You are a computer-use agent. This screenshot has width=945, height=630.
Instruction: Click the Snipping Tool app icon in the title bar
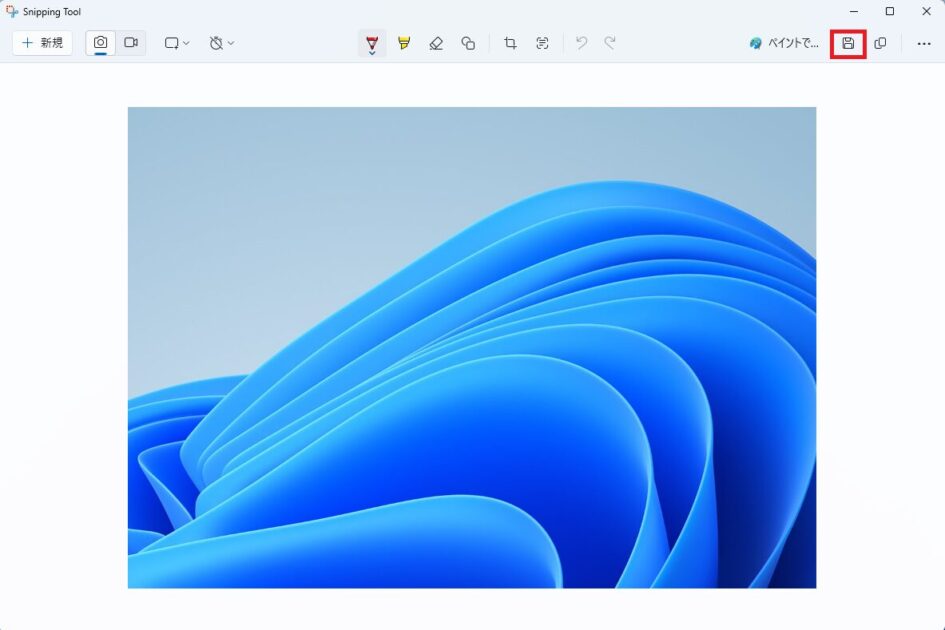[x=11, y=11]
